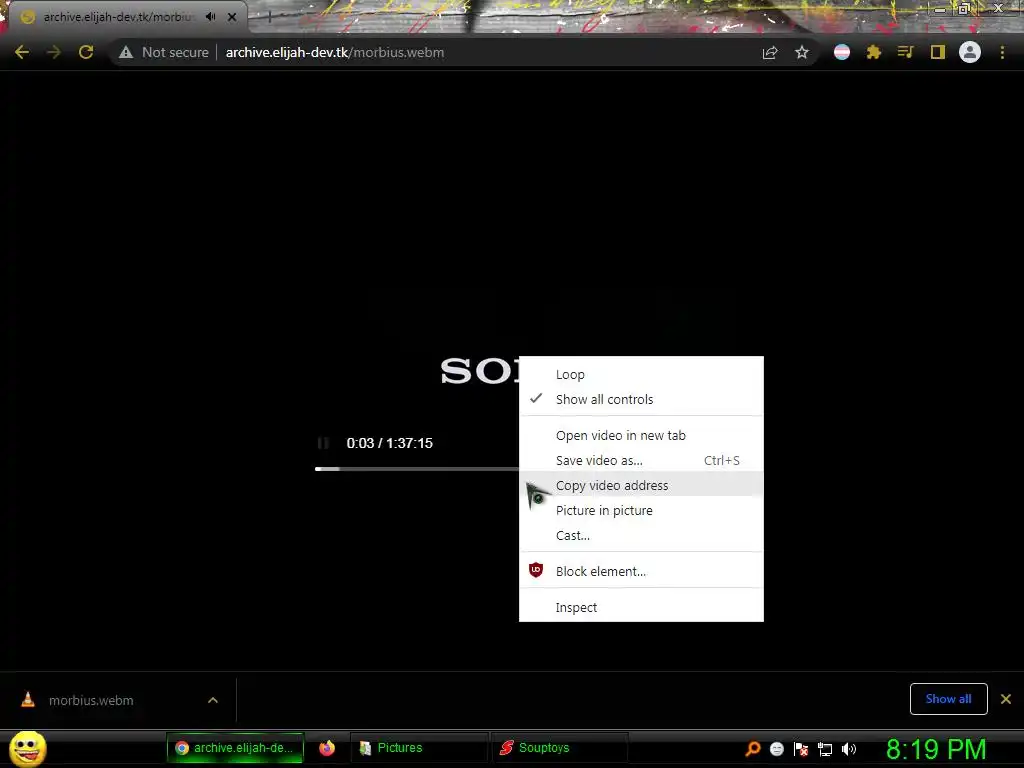The image size is (1024, 768).
Task: Click the orange search tray icon
Action: pos(753,748)
